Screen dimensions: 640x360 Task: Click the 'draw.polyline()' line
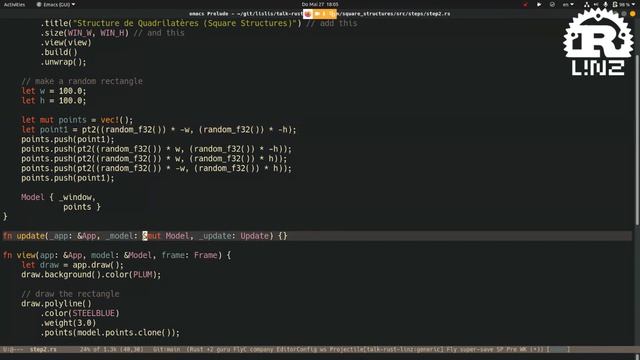pos(56,304)
